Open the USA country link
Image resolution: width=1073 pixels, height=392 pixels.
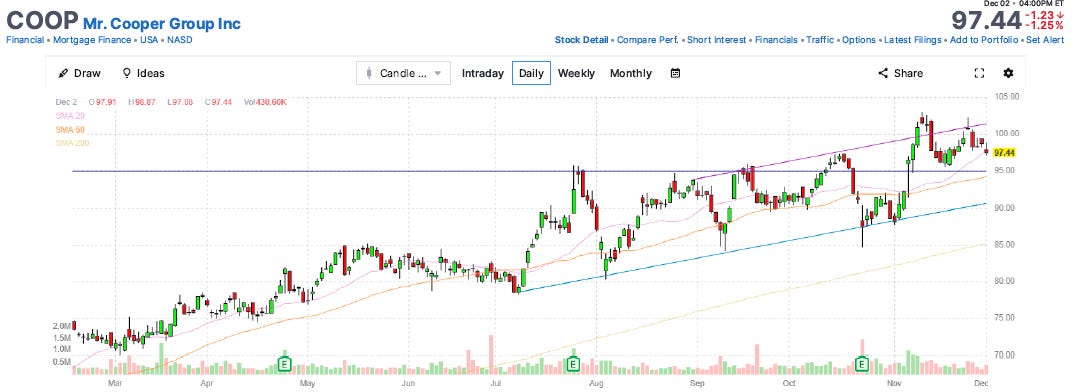[149, 40]
